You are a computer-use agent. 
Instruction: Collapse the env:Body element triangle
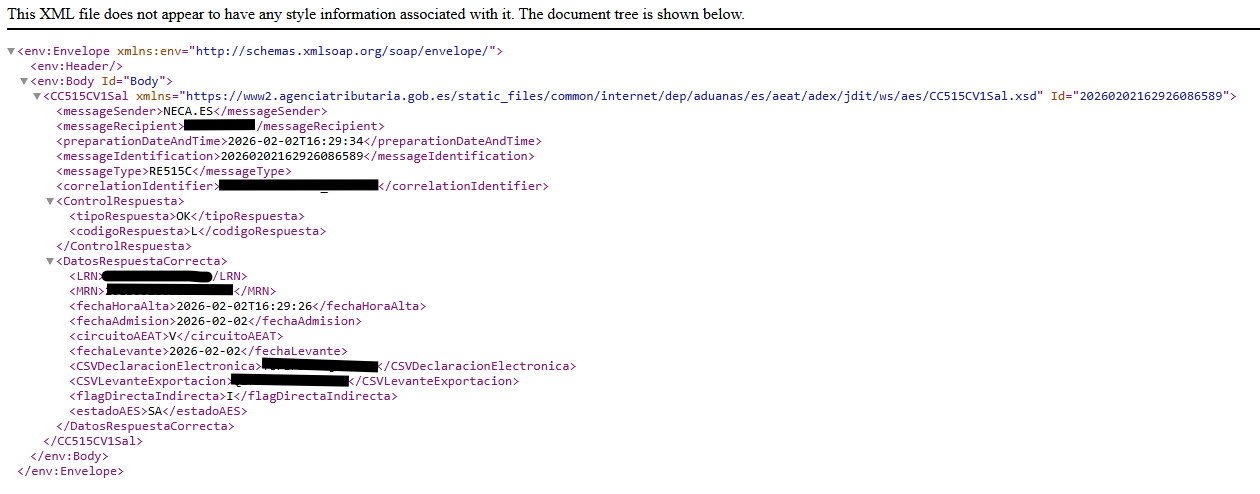coord(24,81)
